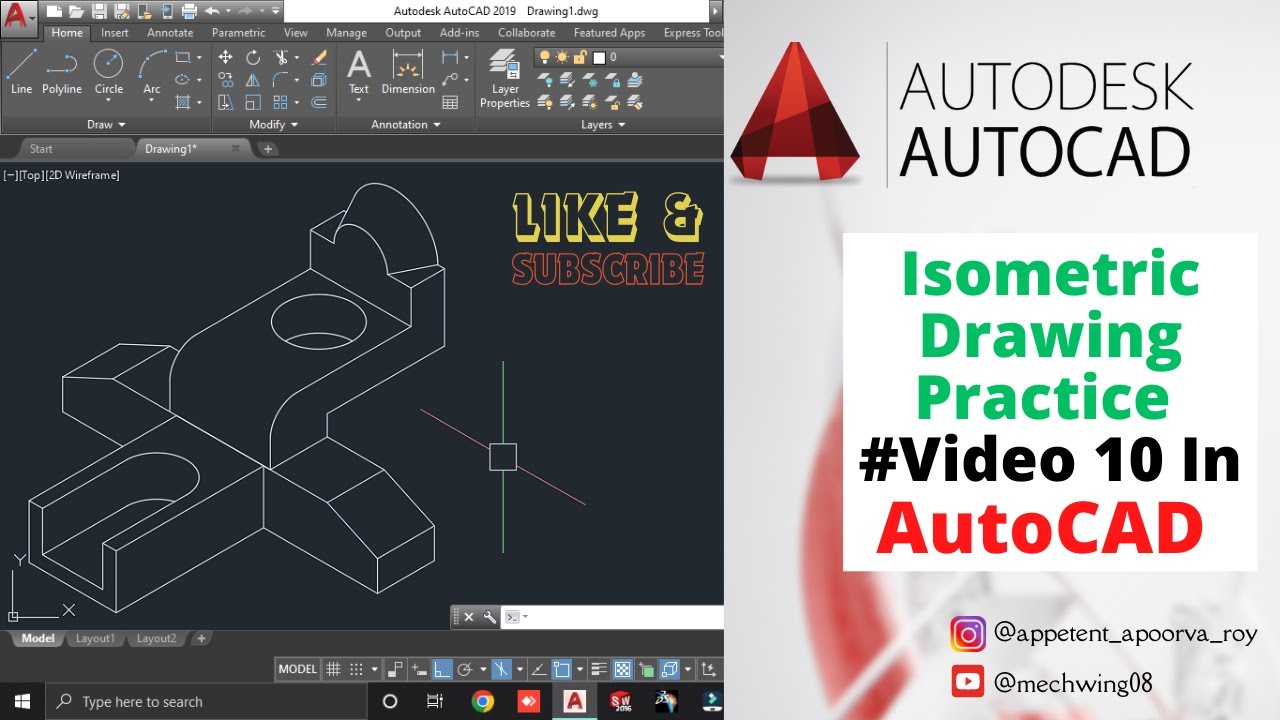This screenshot has width=1280, height=720.
Task: Toggle Isometric drafting mode
Action: point(501,669)
